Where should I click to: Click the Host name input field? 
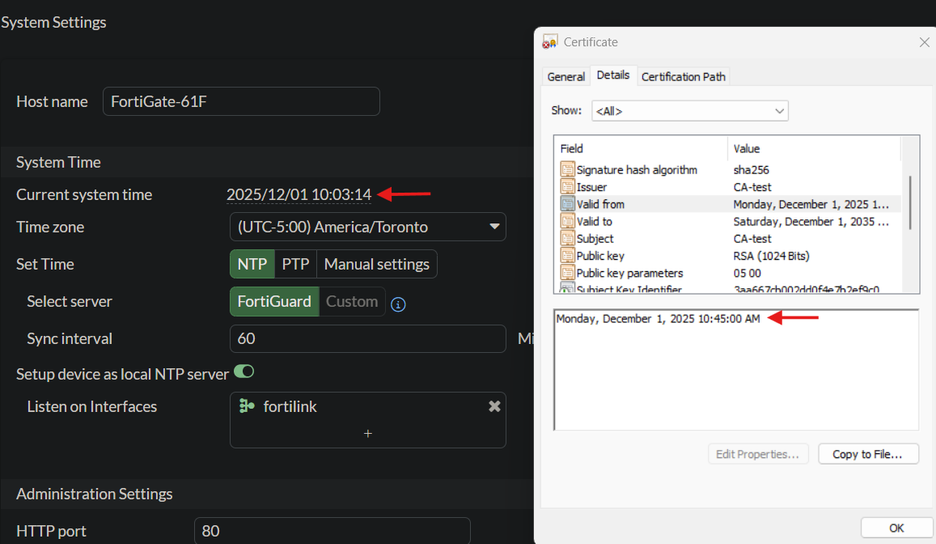click(x=241, y=102)
